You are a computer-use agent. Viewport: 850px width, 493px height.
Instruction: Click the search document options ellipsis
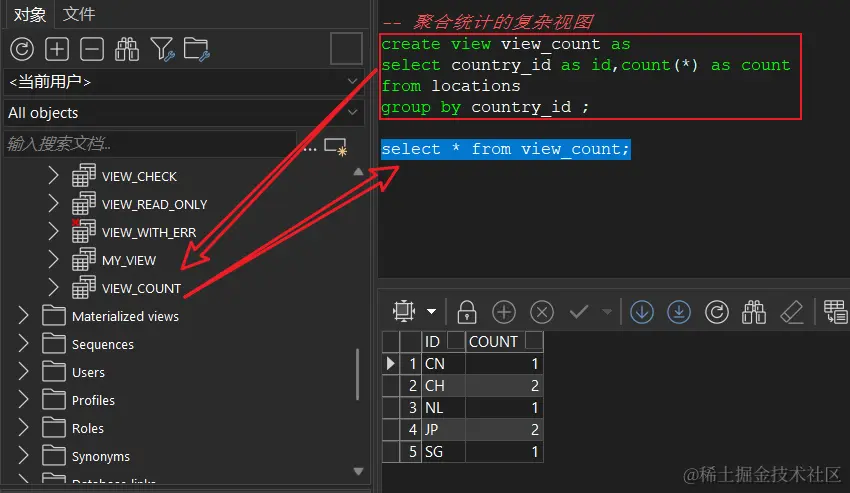pyautogui.click(x=310, y=148)
